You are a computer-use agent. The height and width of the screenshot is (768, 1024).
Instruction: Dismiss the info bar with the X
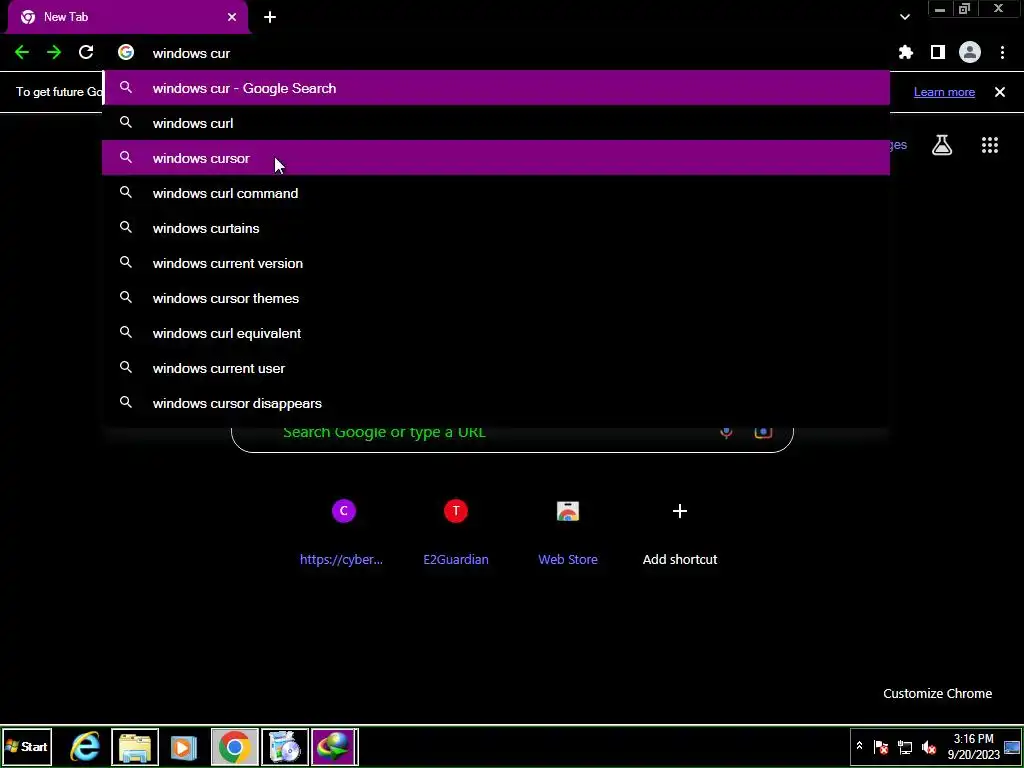(x=1000, y=92)
